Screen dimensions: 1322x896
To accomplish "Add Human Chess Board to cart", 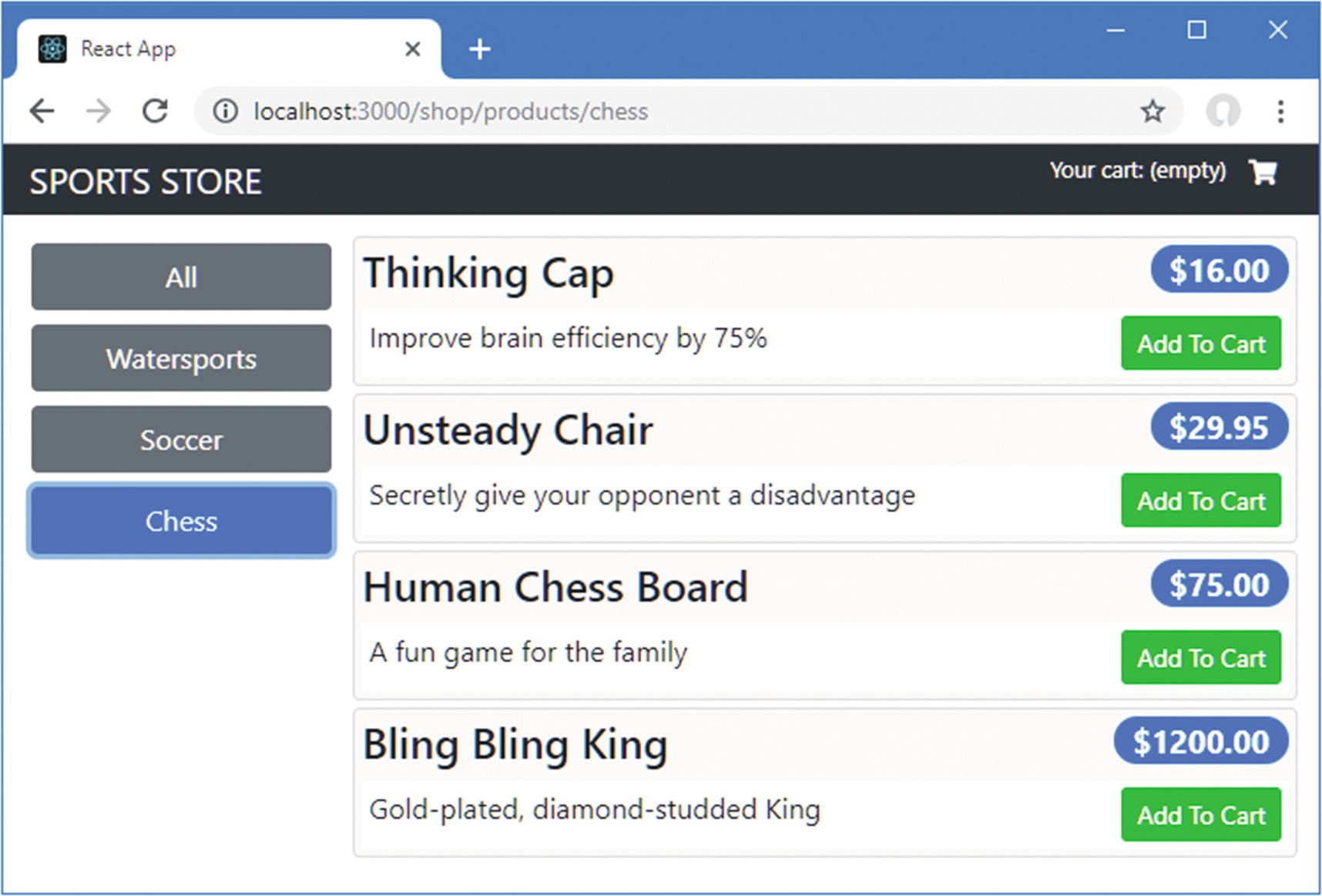I will pos(1201,658).
